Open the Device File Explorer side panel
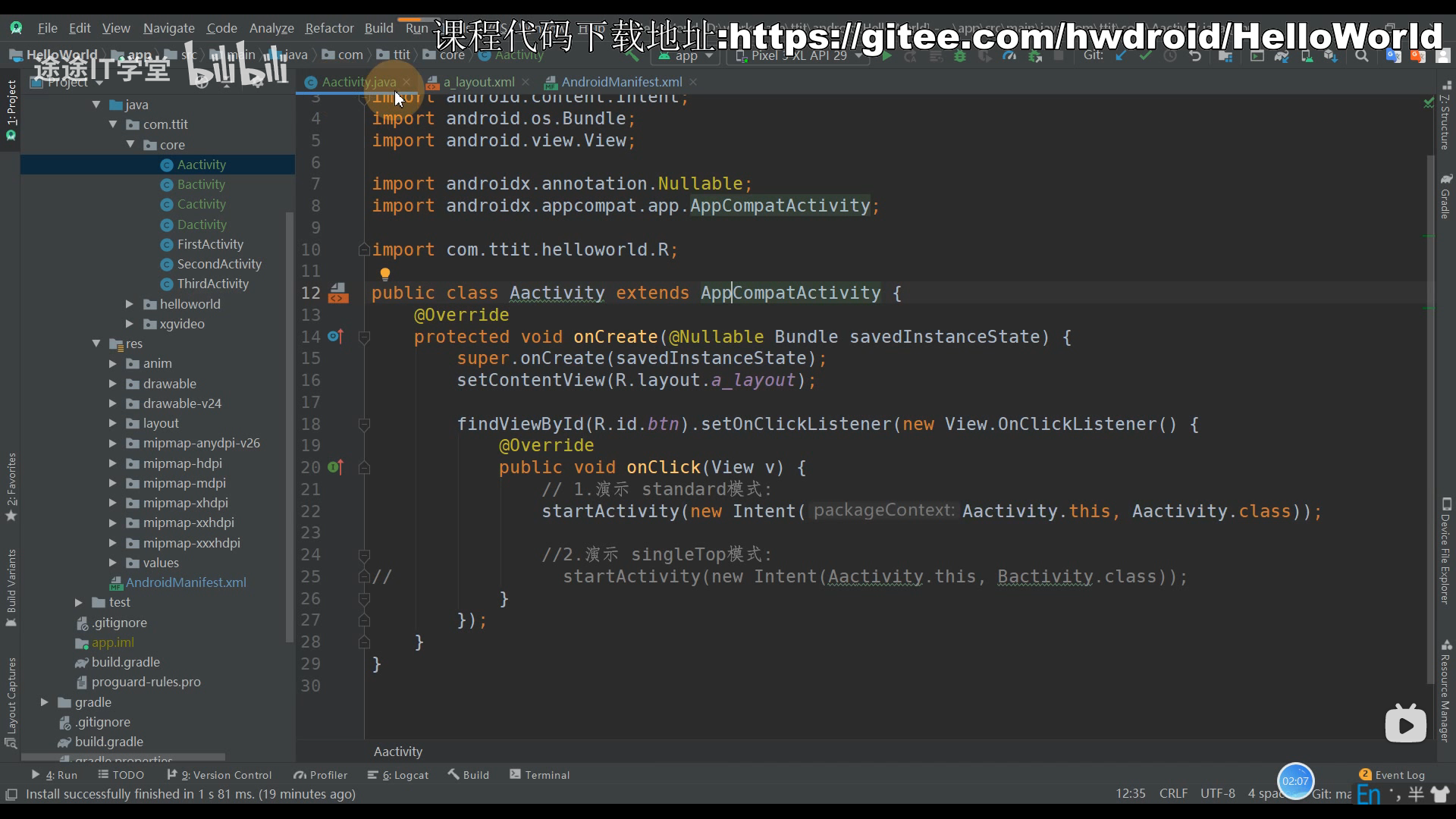The image size is (1456, 819). [1446, 551]
